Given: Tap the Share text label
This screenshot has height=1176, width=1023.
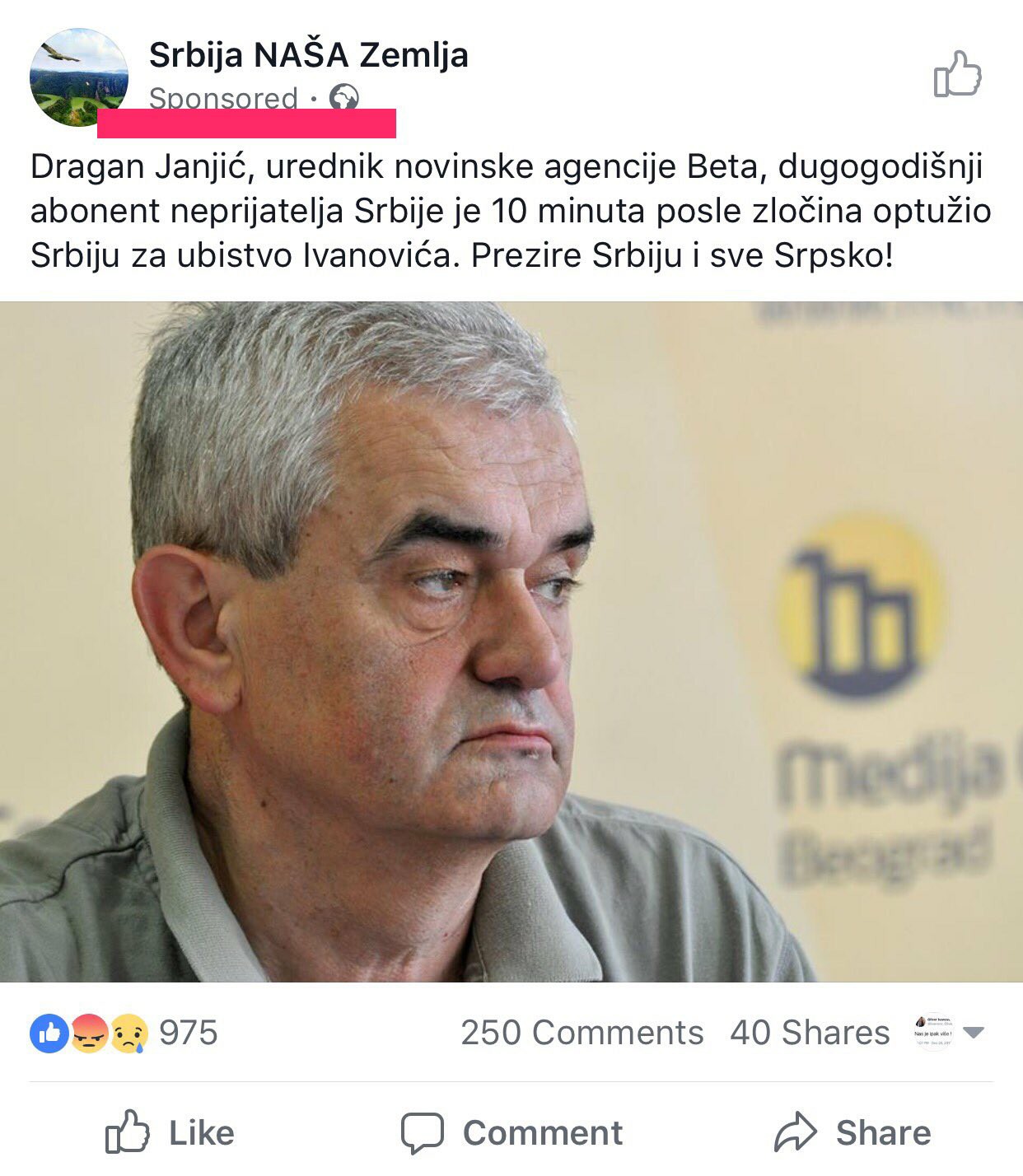Looking at the screenshot, I should 883,1133.
